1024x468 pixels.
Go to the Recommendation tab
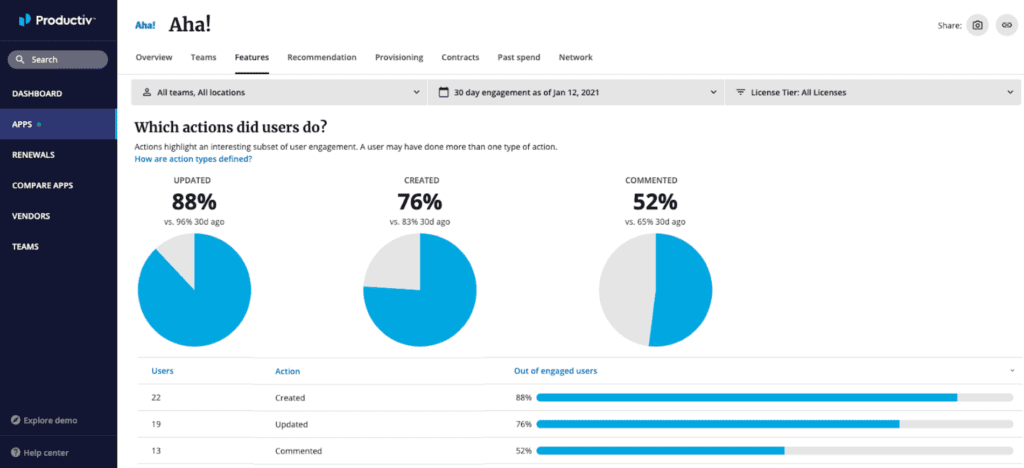322,57
